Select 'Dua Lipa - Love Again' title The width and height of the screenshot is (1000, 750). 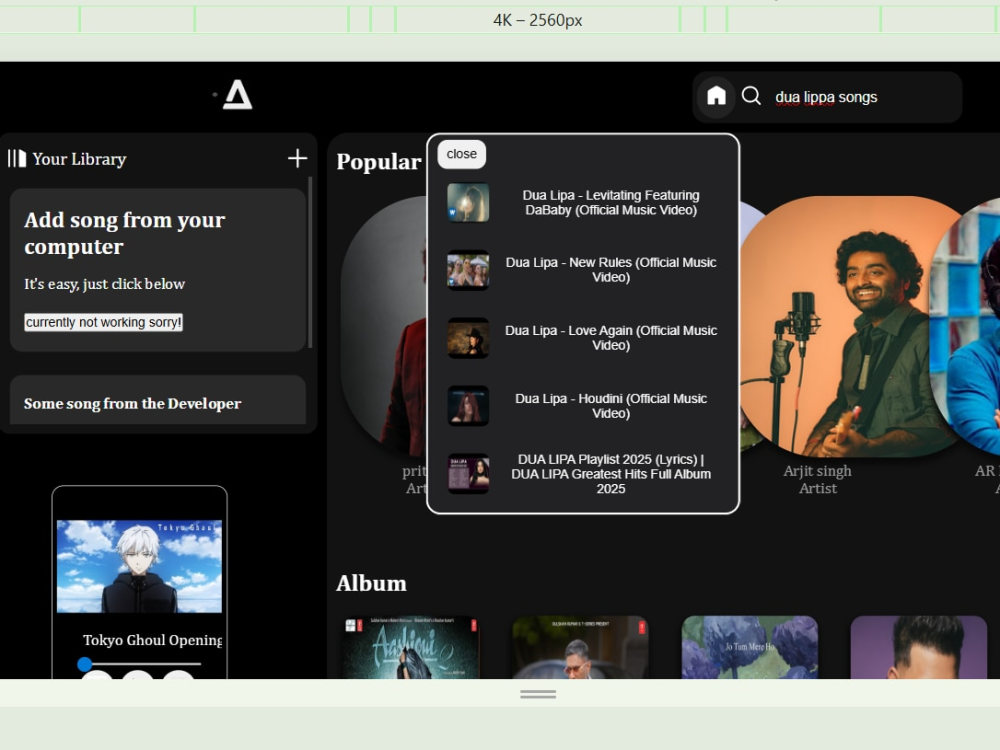point(611,338)
